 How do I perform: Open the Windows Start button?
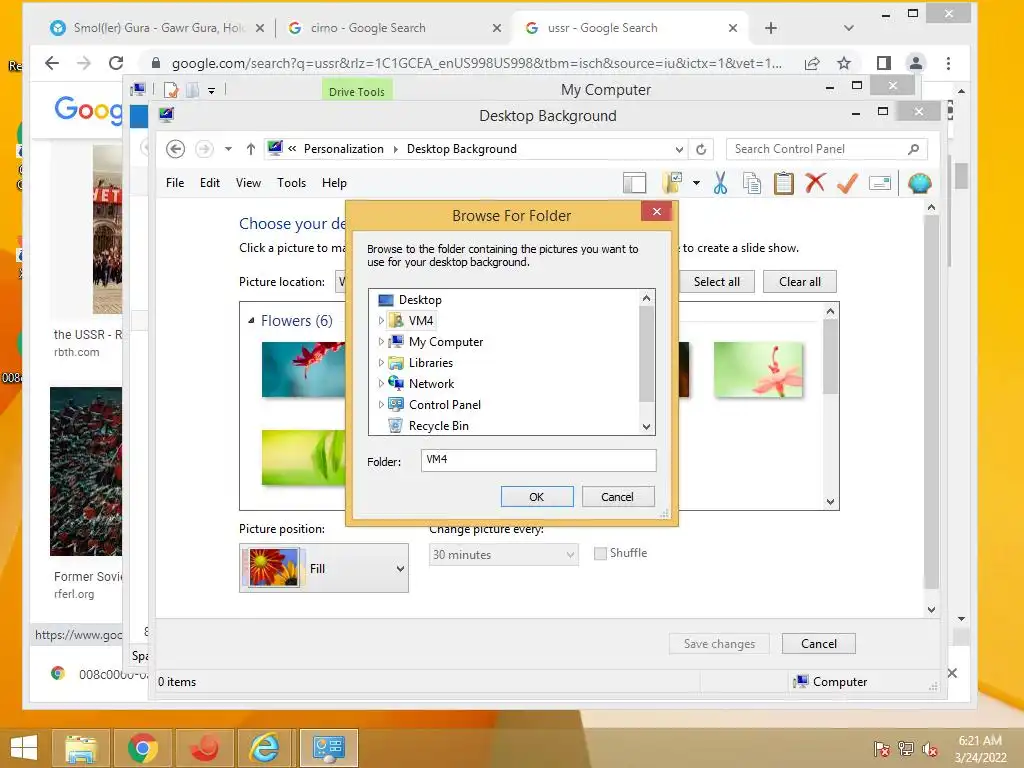click(24, 748)
